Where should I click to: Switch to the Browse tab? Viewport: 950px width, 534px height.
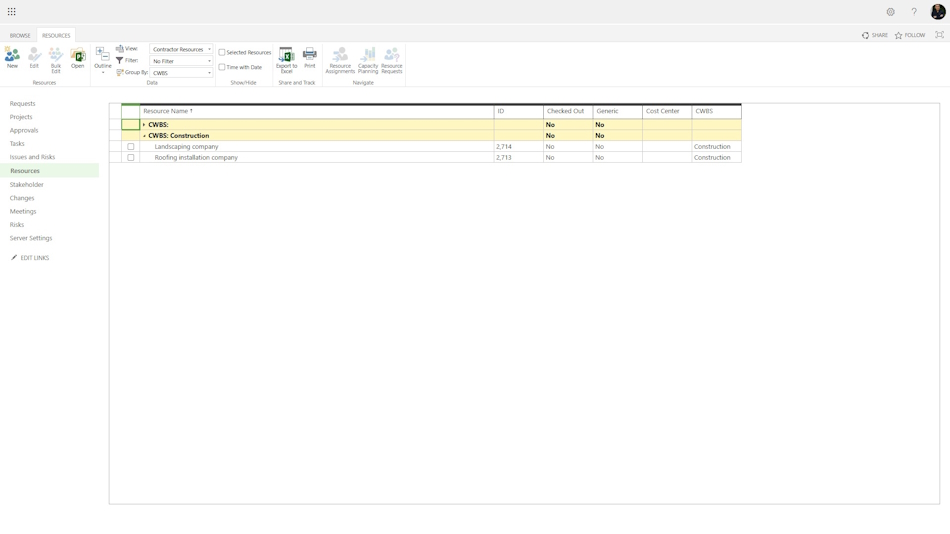[x=20, y=35]
